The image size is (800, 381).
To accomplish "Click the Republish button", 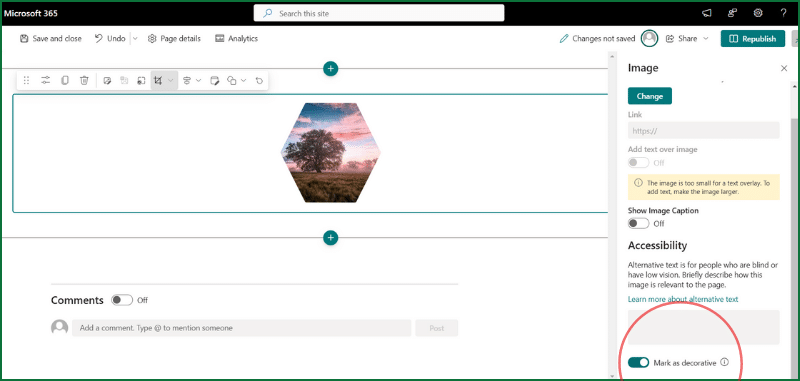I will click(753, 39).
